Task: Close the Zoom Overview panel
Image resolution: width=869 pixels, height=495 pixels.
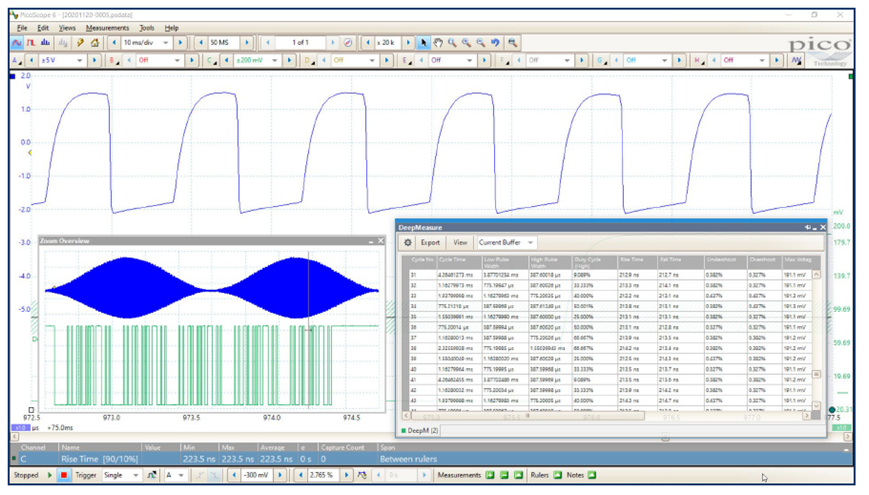Action: [381, 241]
